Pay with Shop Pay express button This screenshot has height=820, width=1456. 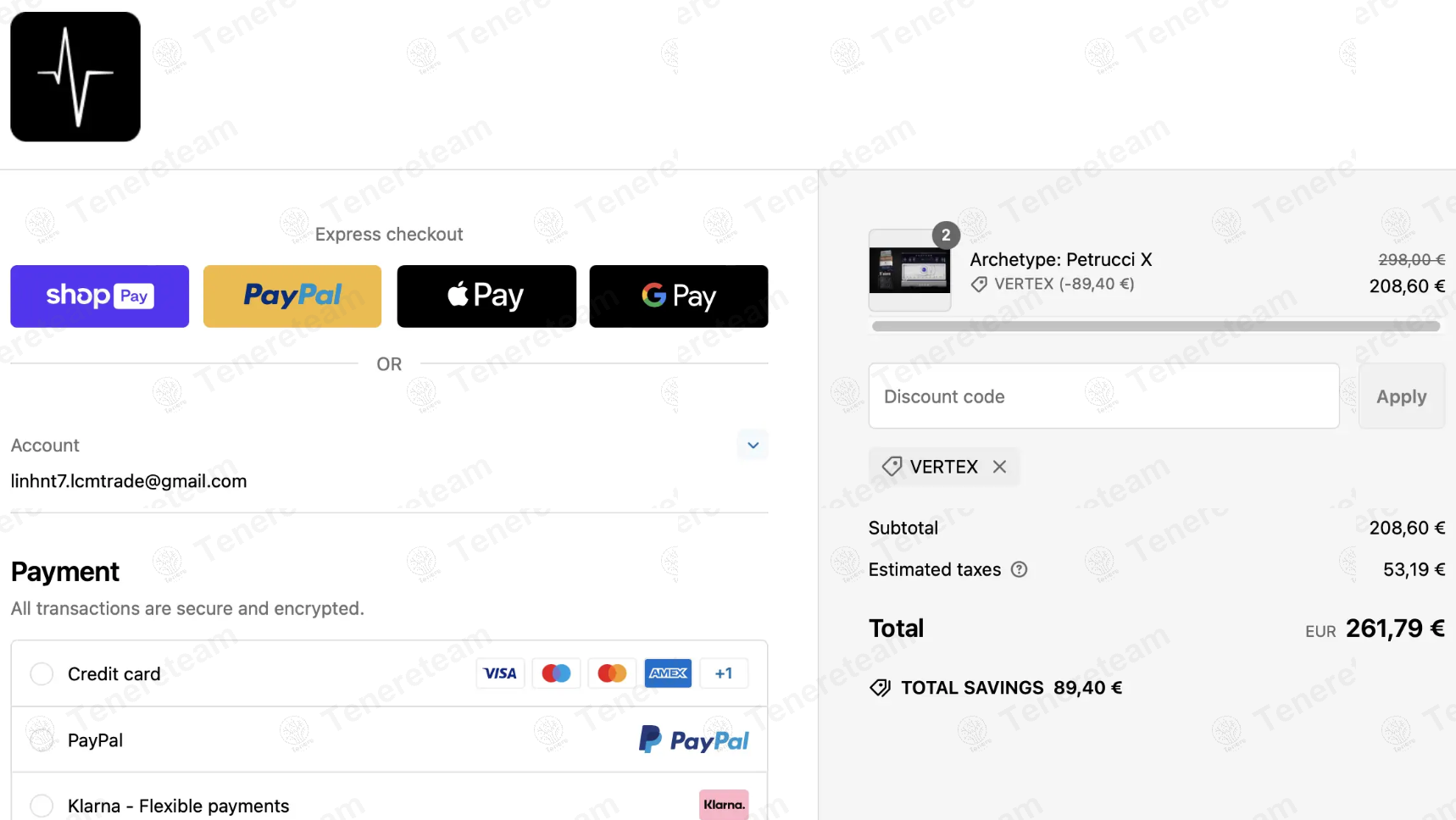click(x=99, y=296)
